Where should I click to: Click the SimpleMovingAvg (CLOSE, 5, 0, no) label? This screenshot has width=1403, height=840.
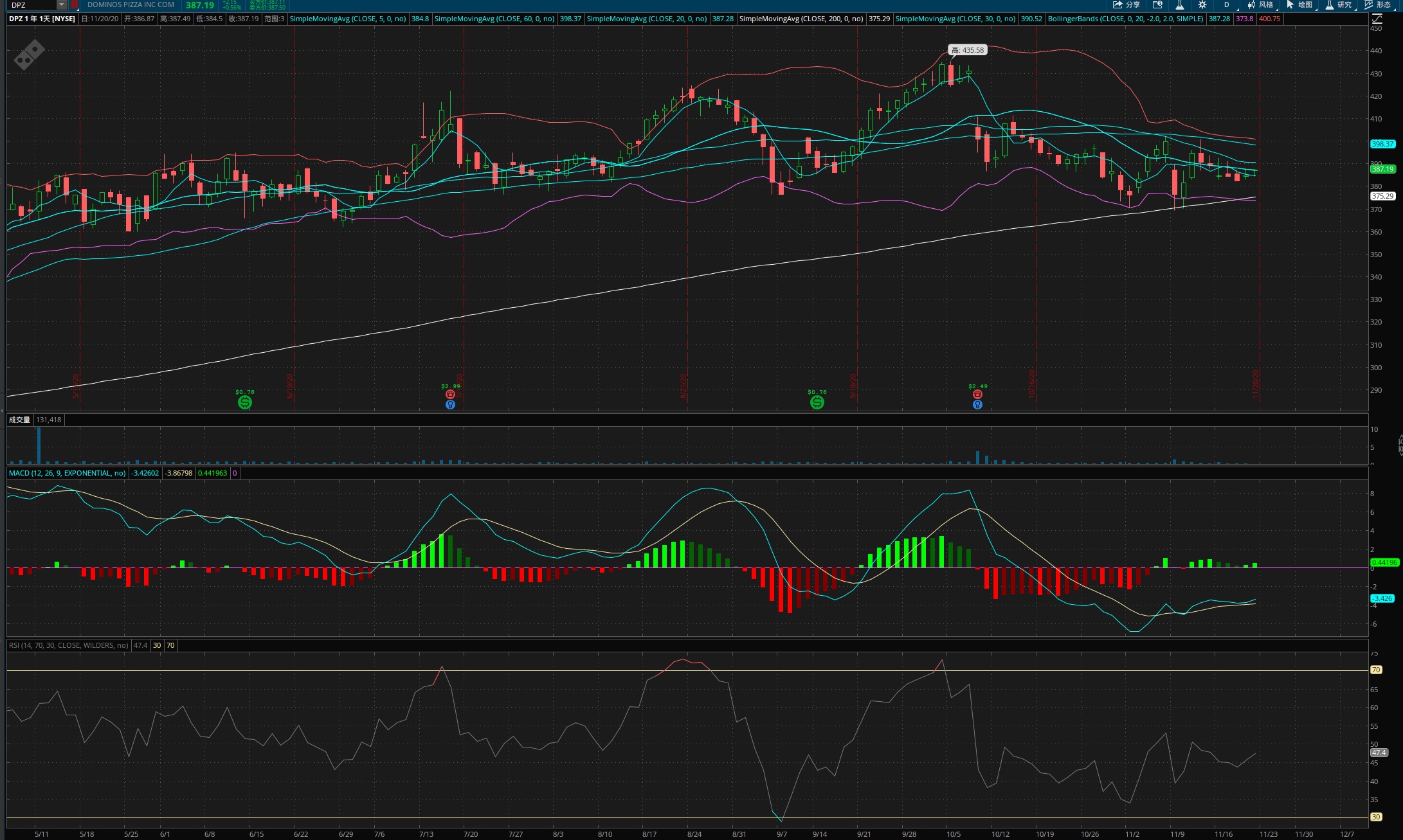click(x=348, y=19)
